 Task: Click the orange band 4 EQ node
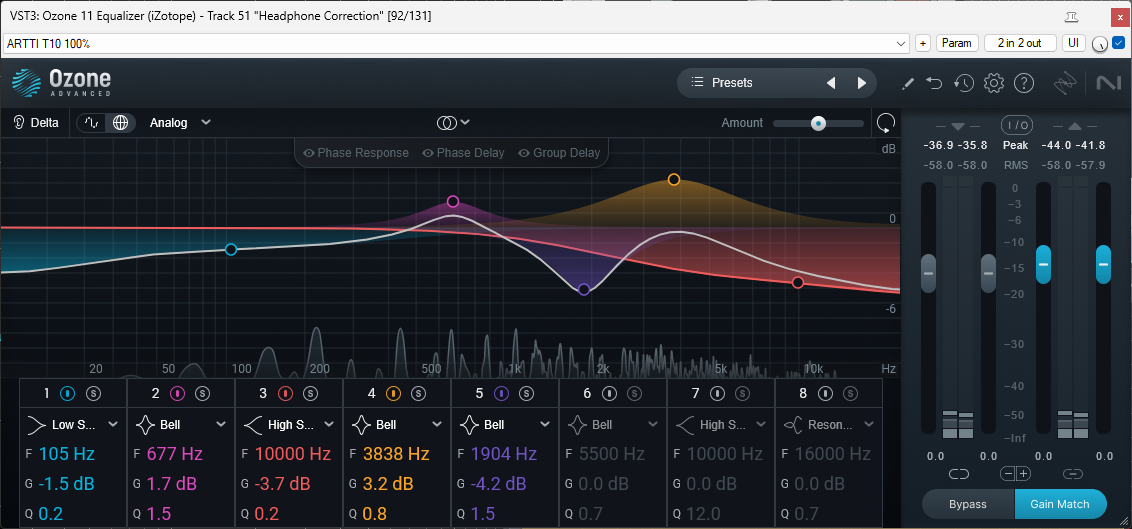click(x=674, y=180)
